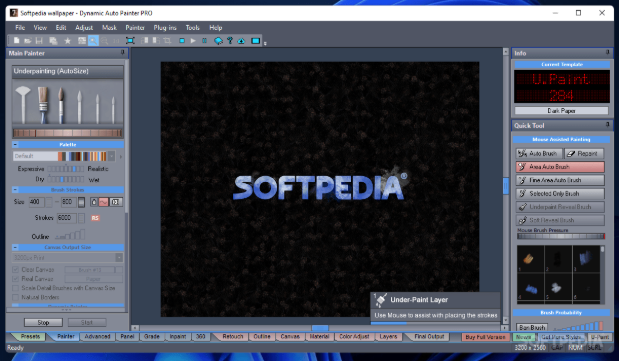Screen dimensions: 619x361
Task: Switch to the Color Adjust tab
Action: coord(354,337)
